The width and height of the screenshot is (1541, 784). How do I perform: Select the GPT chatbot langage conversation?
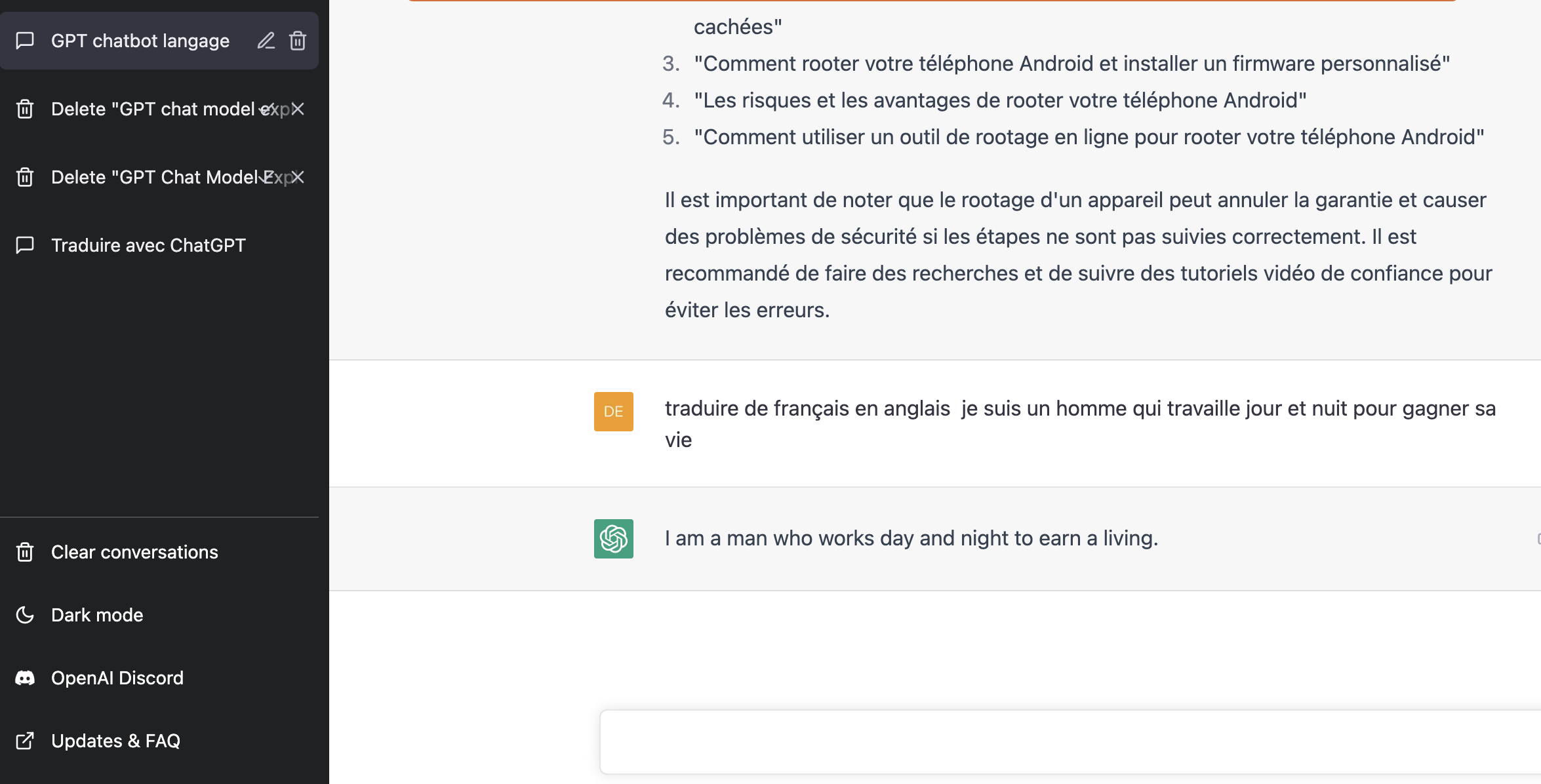[x=159, y=41]
